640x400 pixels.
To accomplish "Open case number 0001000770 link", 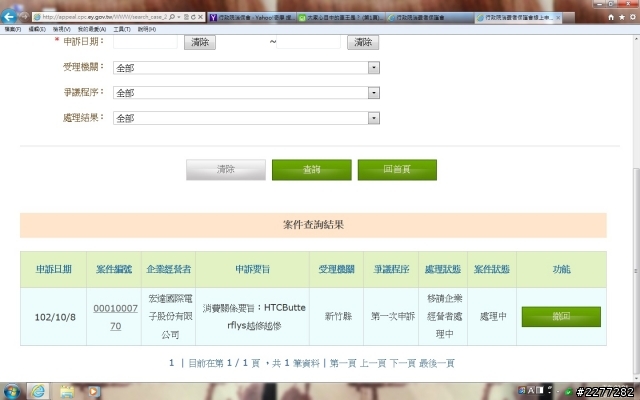I will click(116, 317).
